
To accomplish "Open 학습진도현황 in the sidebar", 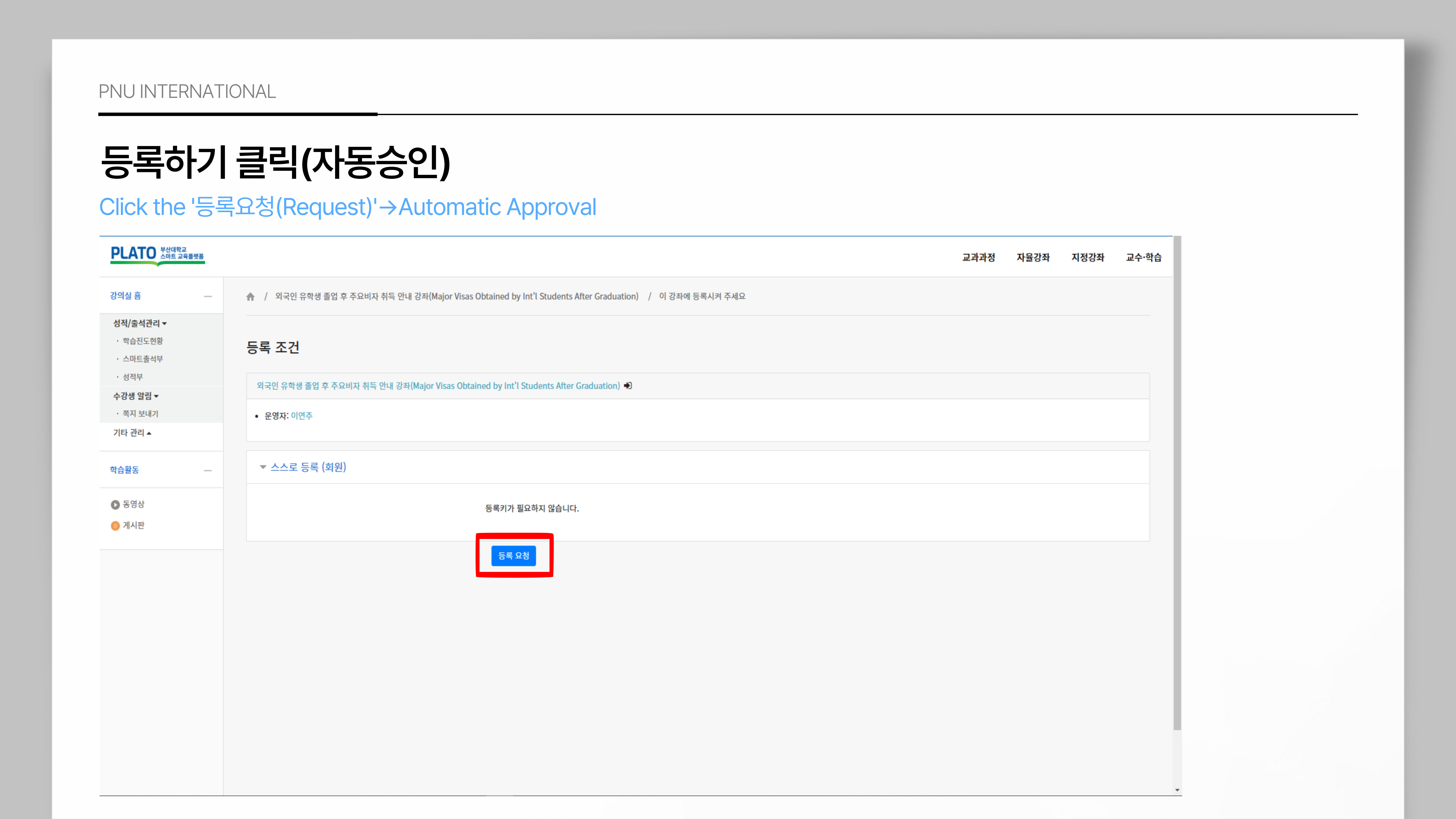I will [x=142, y=341].
